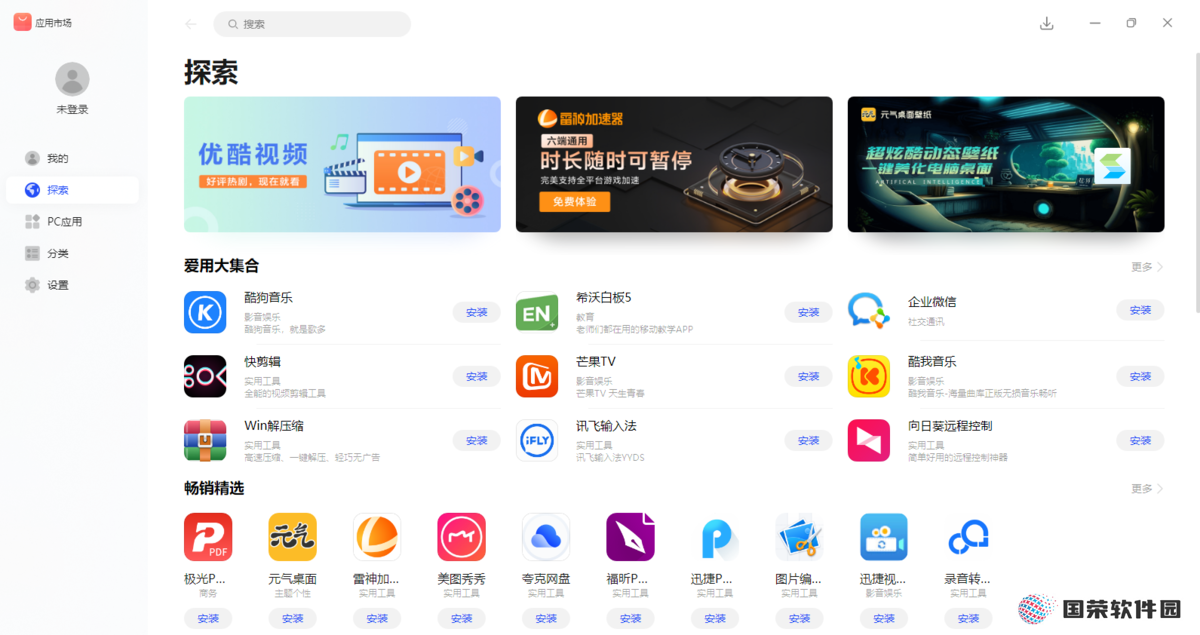Open the 图片编辑 scissors icon
Viewport: 1200px width, 635px height.
pyautogui.click(x=800, y=537)
